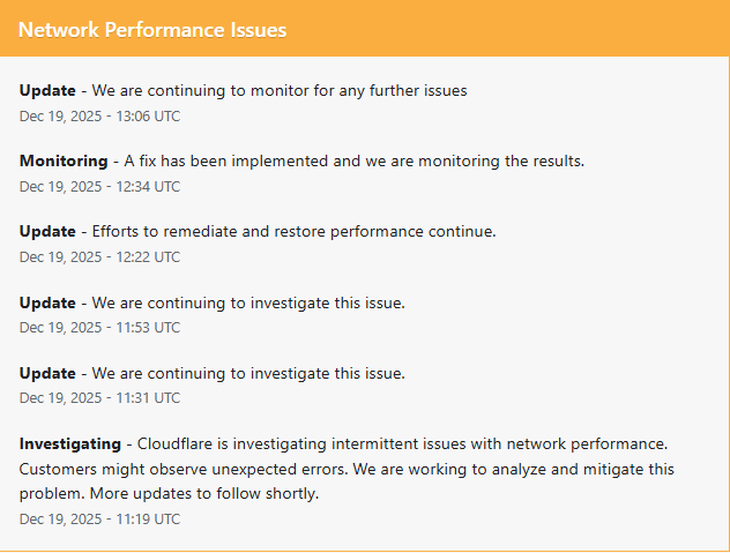The width and height of the screenshot is (730, 553).
Task: Click the "Update" label for 11:31 UTC entry
Action: tap(47, 373)
